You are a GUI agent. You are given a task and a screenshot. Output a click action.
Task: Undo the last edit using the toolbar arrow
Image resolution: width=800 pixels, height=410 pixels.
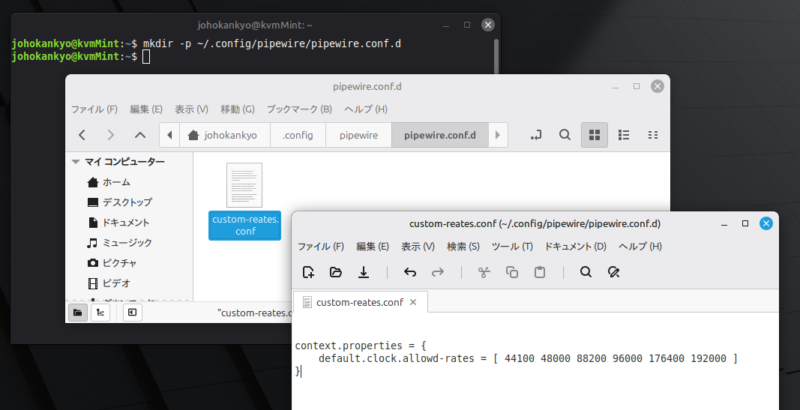[x=410, y=272]
